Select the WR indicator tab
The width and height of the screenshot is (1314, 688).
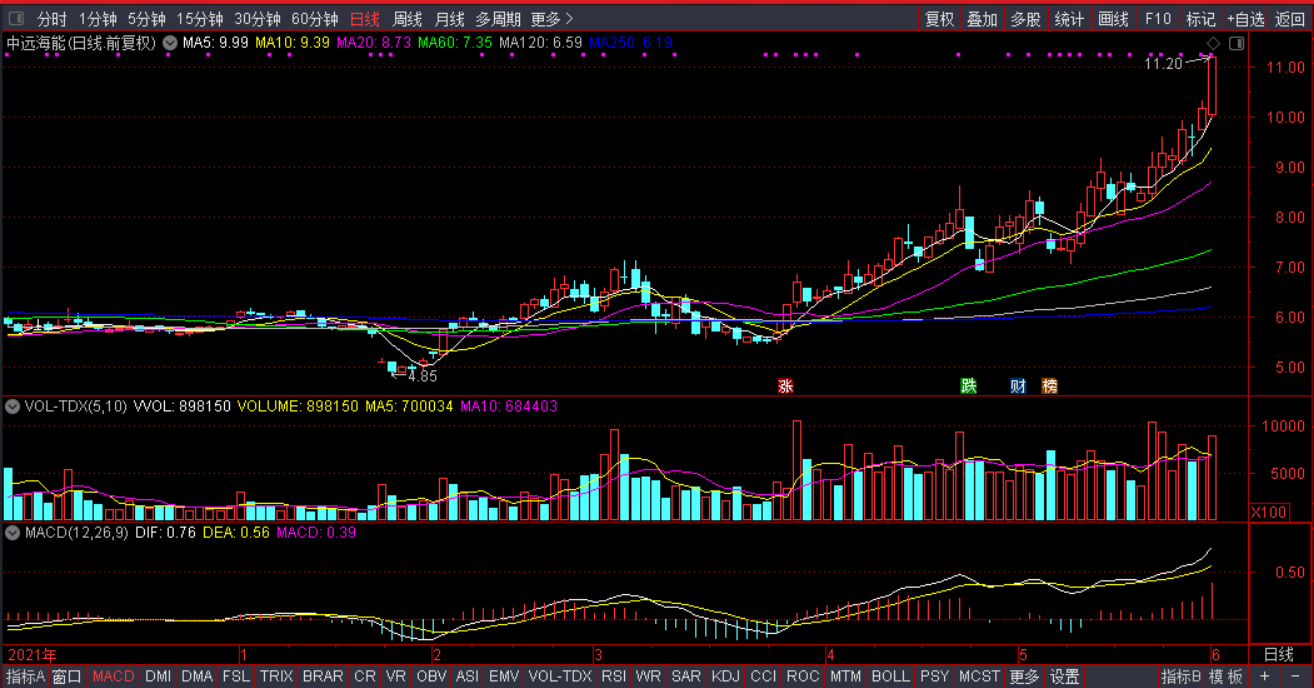(x=648, y=677)
